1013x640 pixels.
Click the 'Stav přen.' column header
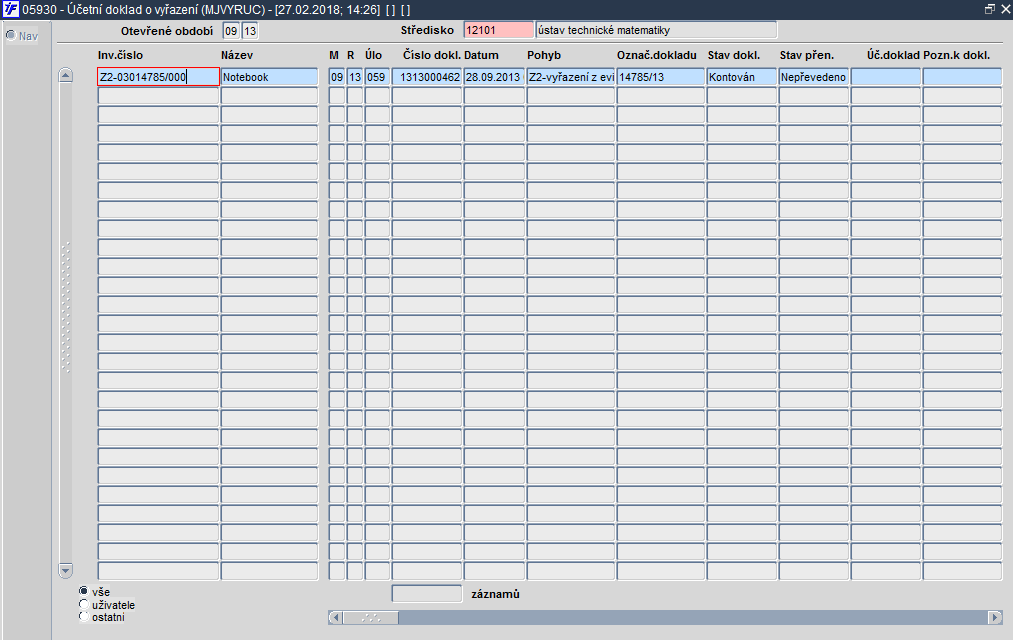807,55
